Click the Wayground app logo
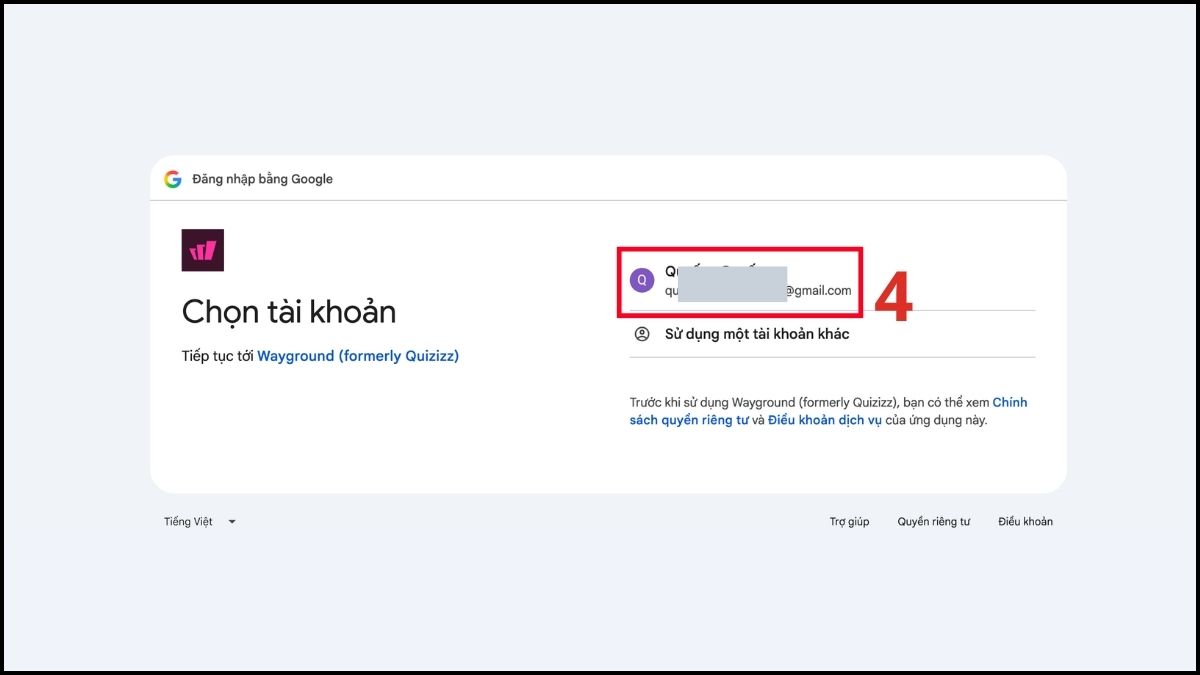Viewport: 1200px width, 675px height. pos(203,250)
